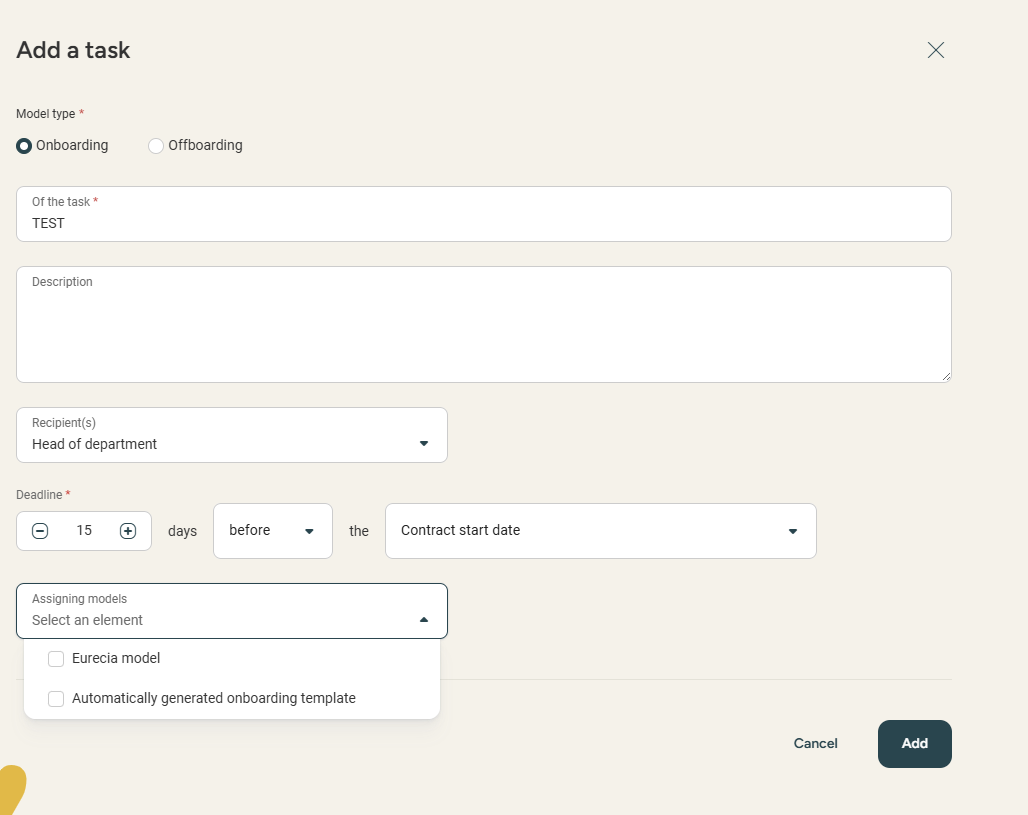This screenshot has width=1028, height=815.
Task: Grab the Description field resize handle
Action: point(945,376)
